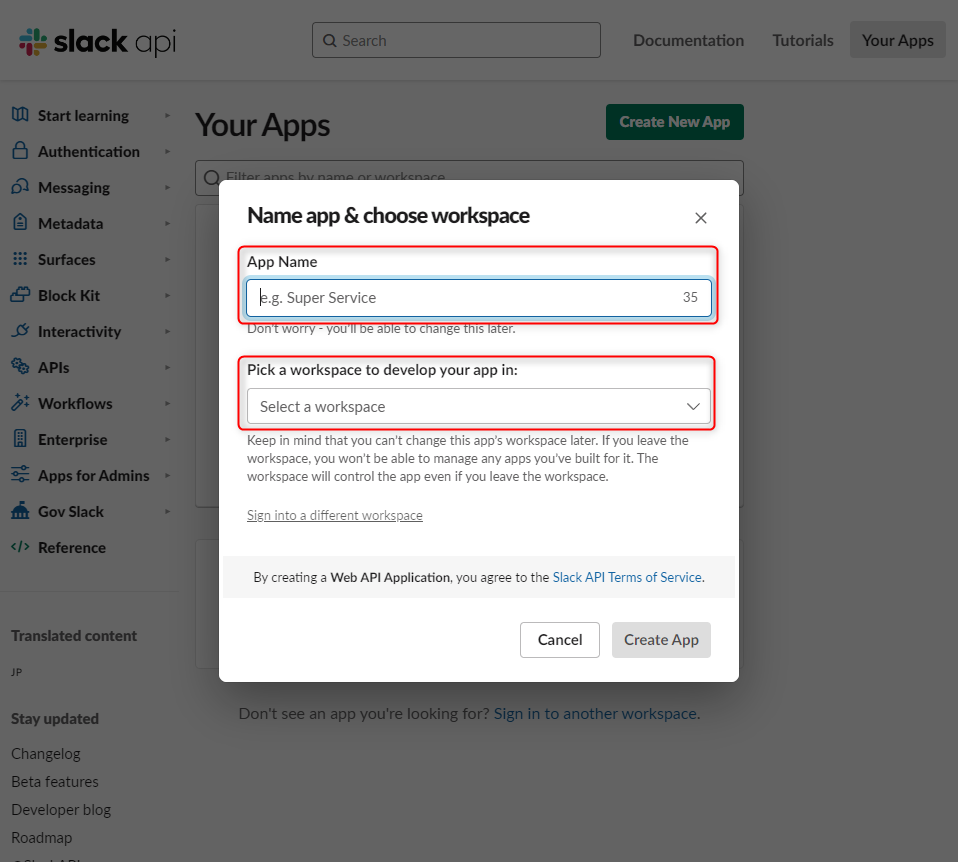Open Workflows via its lightning icon
The image size is (958, 862).
(x=20, y=403)
